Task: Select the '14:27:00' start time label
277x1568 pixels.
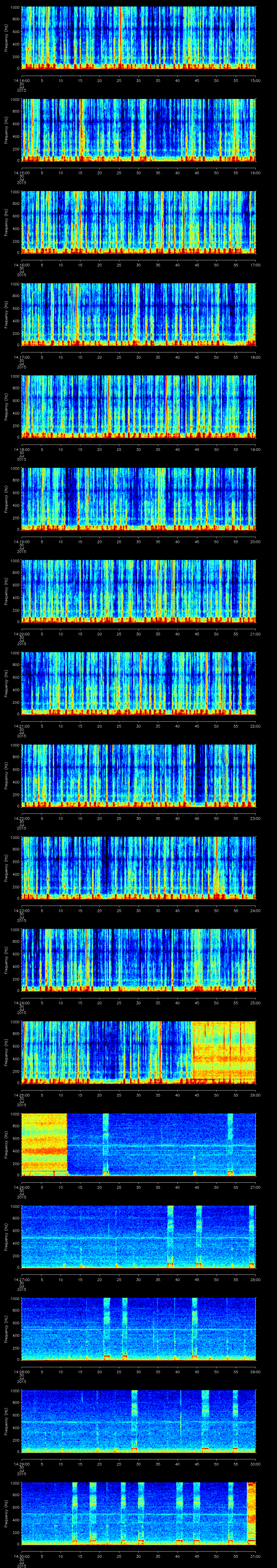Action: (x=22, y=1279)
